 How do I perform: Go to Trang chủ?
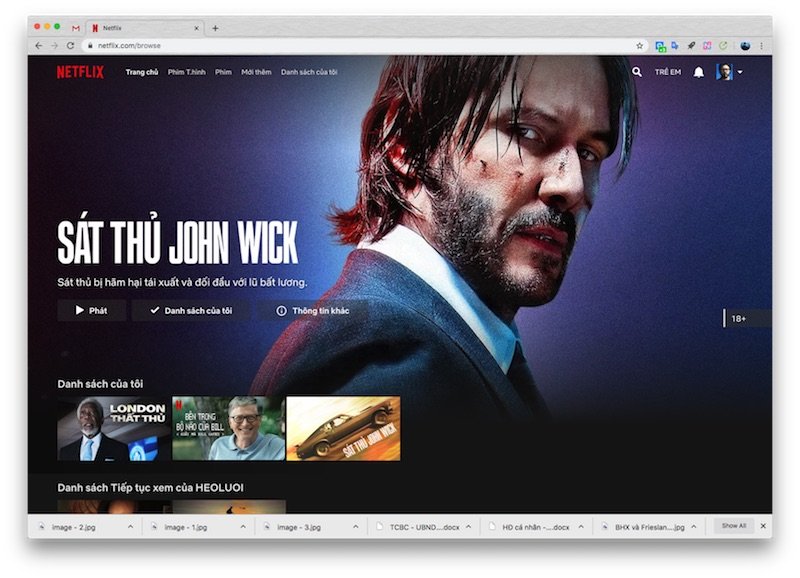(142, 72)
